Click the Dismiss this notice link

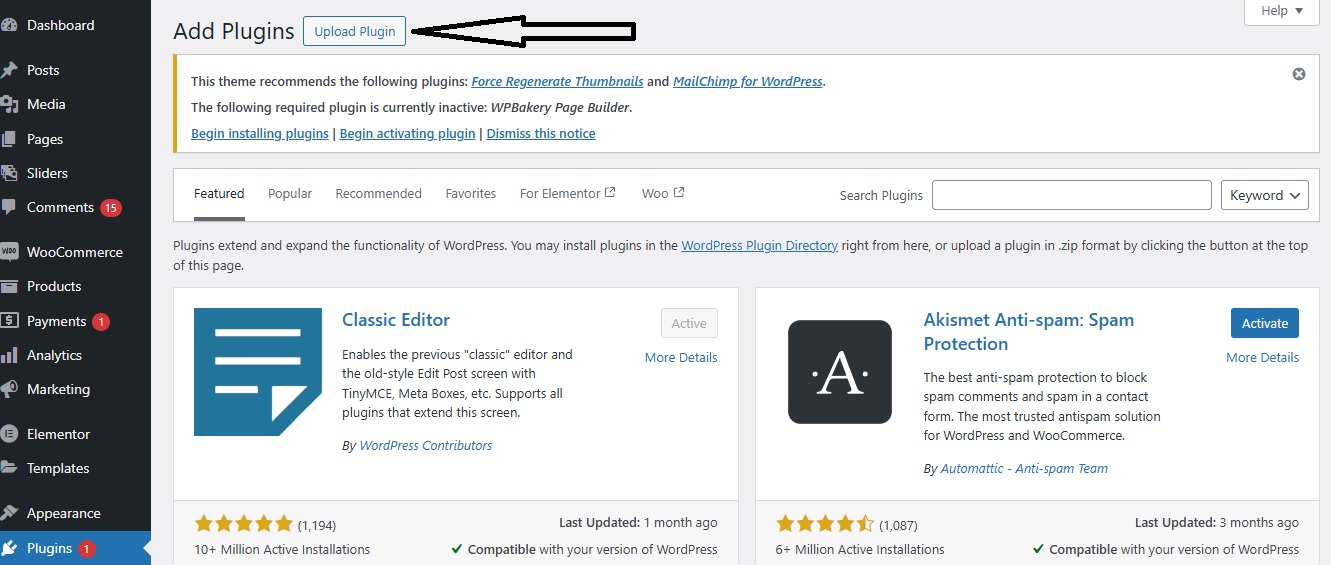(x=541, y=133)
